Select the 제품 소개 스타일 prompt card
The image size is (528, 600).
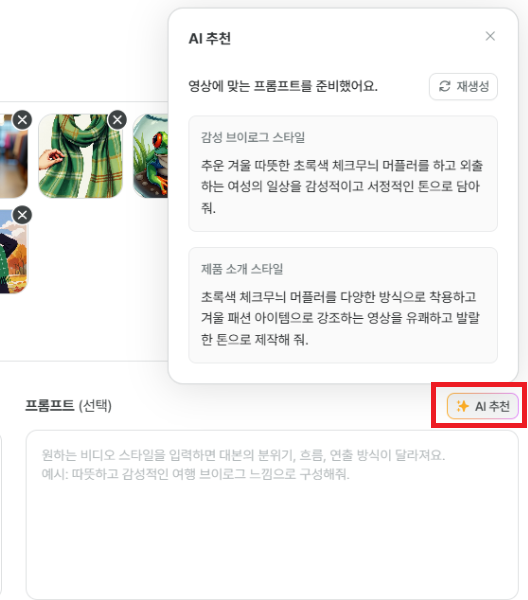(343, 305)
